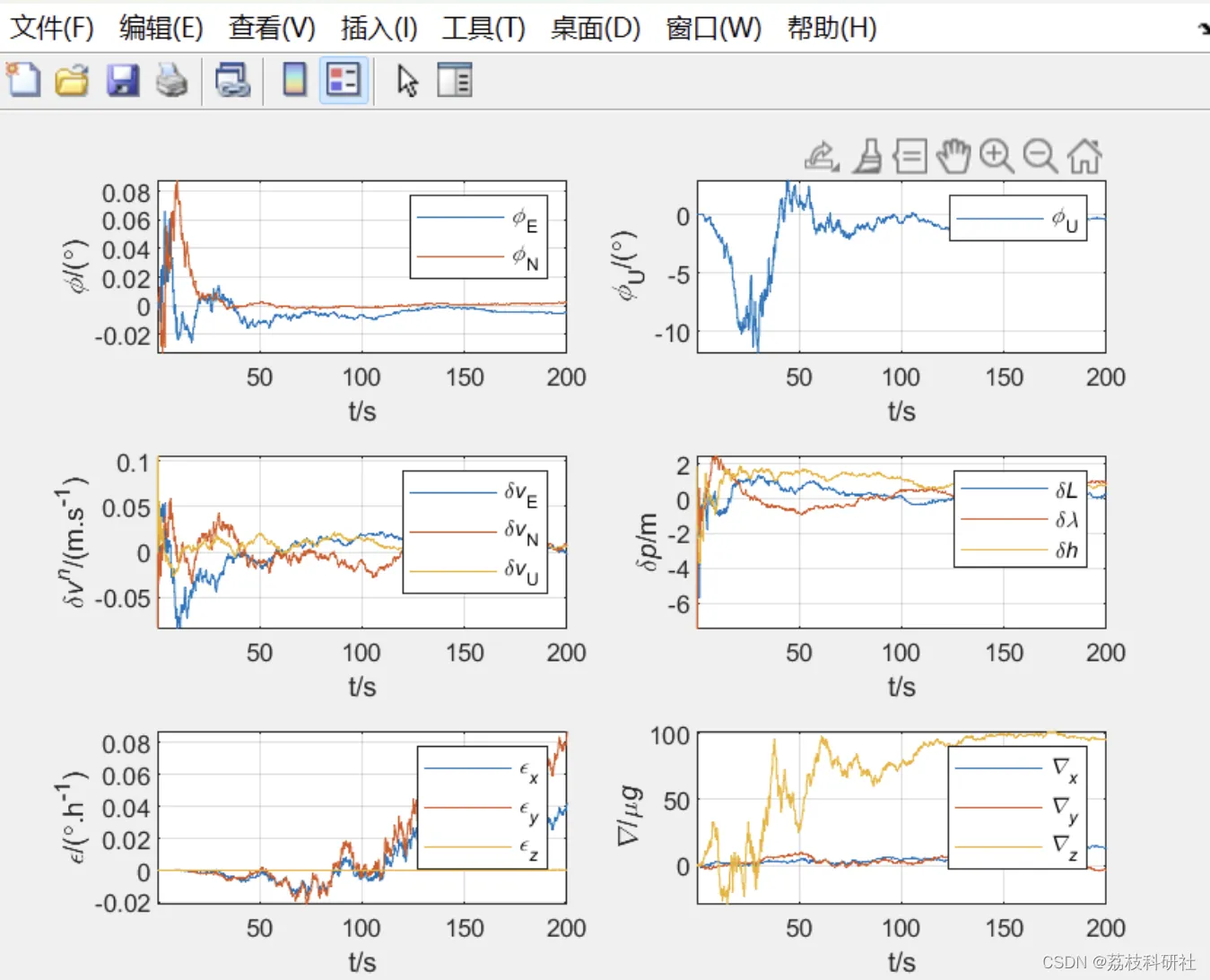Click the t/s label under the ϕU plot
Viewport: 1210px width, 980px height.
(x=901, y=411)
